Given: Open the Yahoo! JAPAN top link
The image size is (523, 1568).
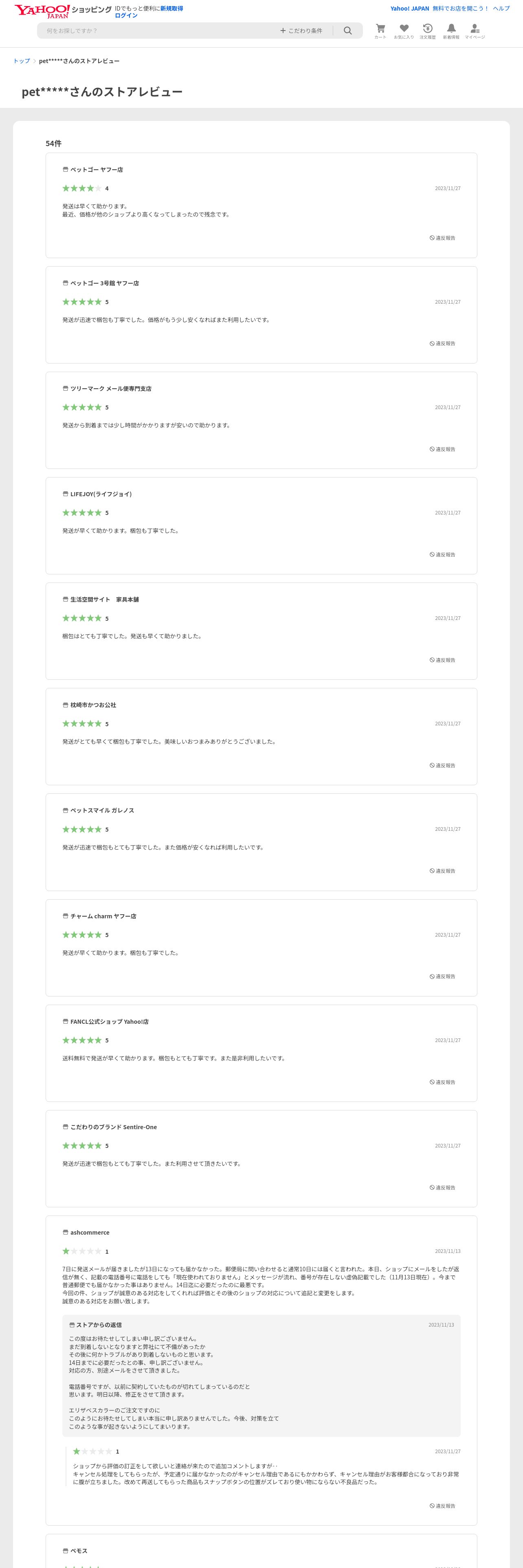Looking at the screenshot, I should (x=410, y=9).
